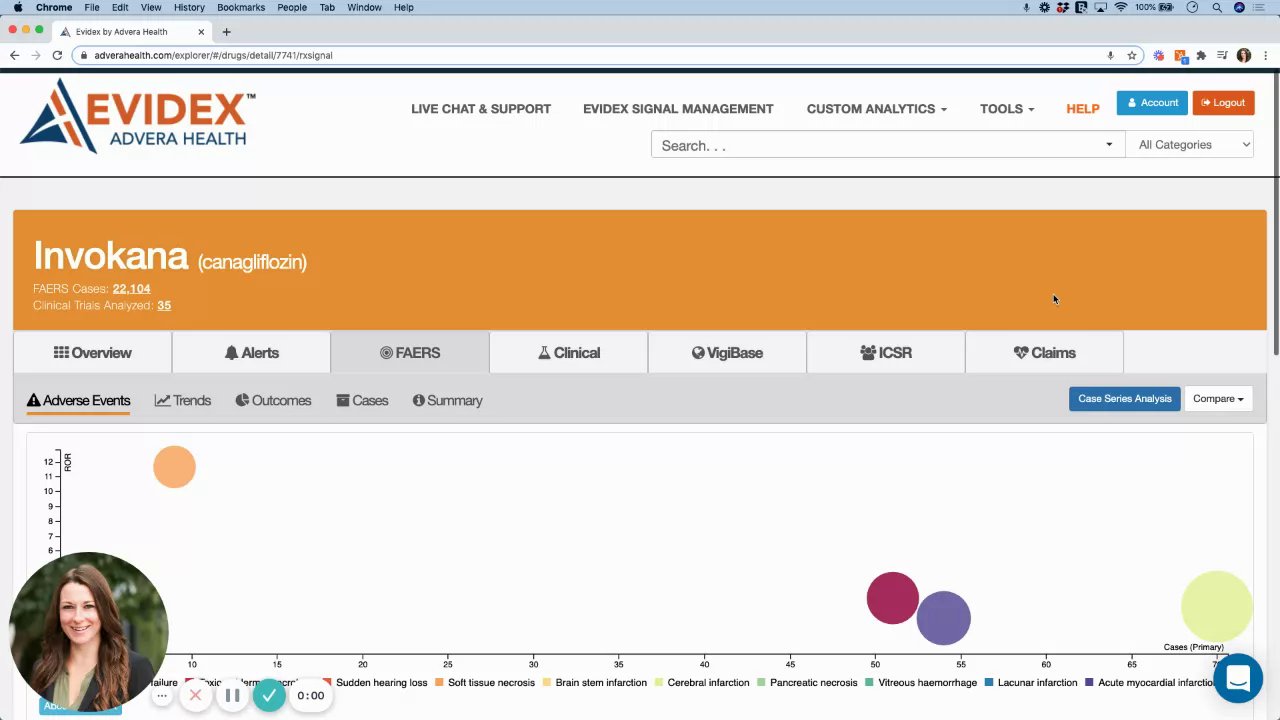Click the HubSpot extension icon
This screenshot has height=720, width=1280.
click(x=1180, y=55)
